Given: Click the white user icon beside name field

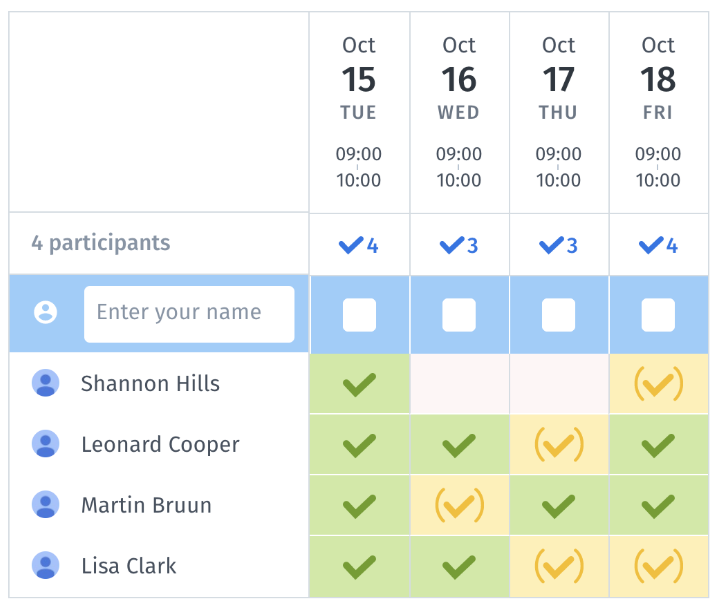Looking at the screenshot, I should pyautogui.click(x=45, y=312).
